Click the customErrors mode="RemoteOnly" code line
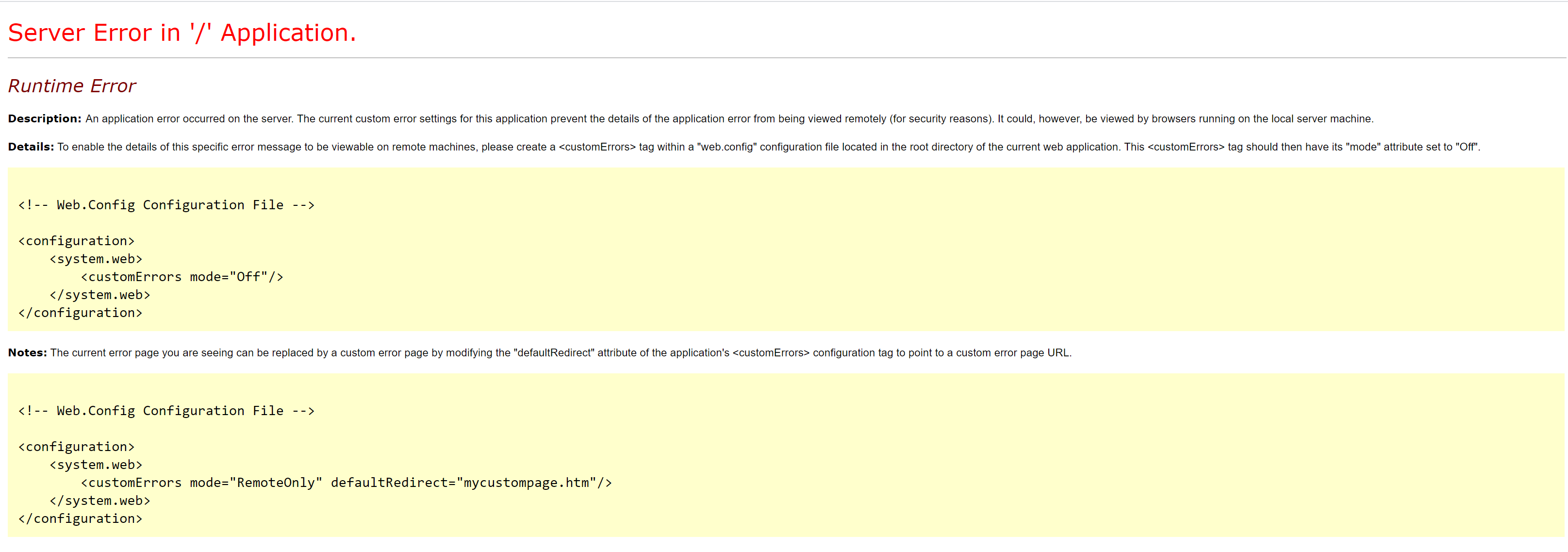This screenshot has height=552, width=1568. click(346, 483)
